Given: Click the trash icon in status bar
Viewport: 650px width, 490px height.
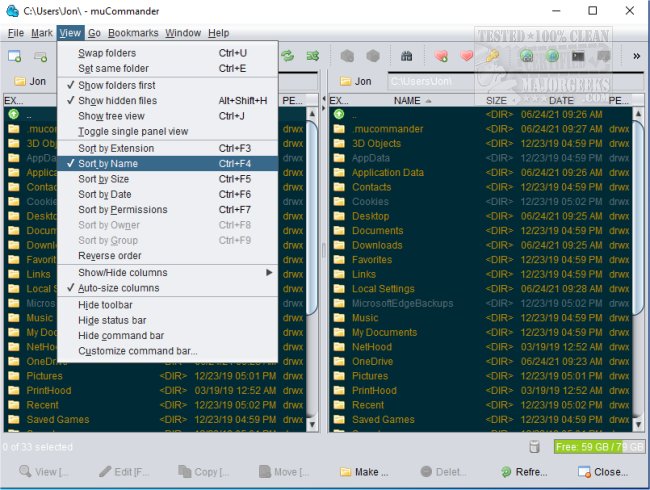Looking at the screenshot, I should click(x=534, y=447).
